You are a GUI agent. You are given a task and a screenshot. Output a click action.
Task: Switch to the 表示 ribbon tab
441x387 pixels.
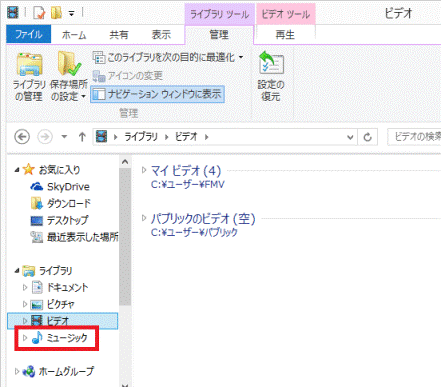tap(161, 35)
